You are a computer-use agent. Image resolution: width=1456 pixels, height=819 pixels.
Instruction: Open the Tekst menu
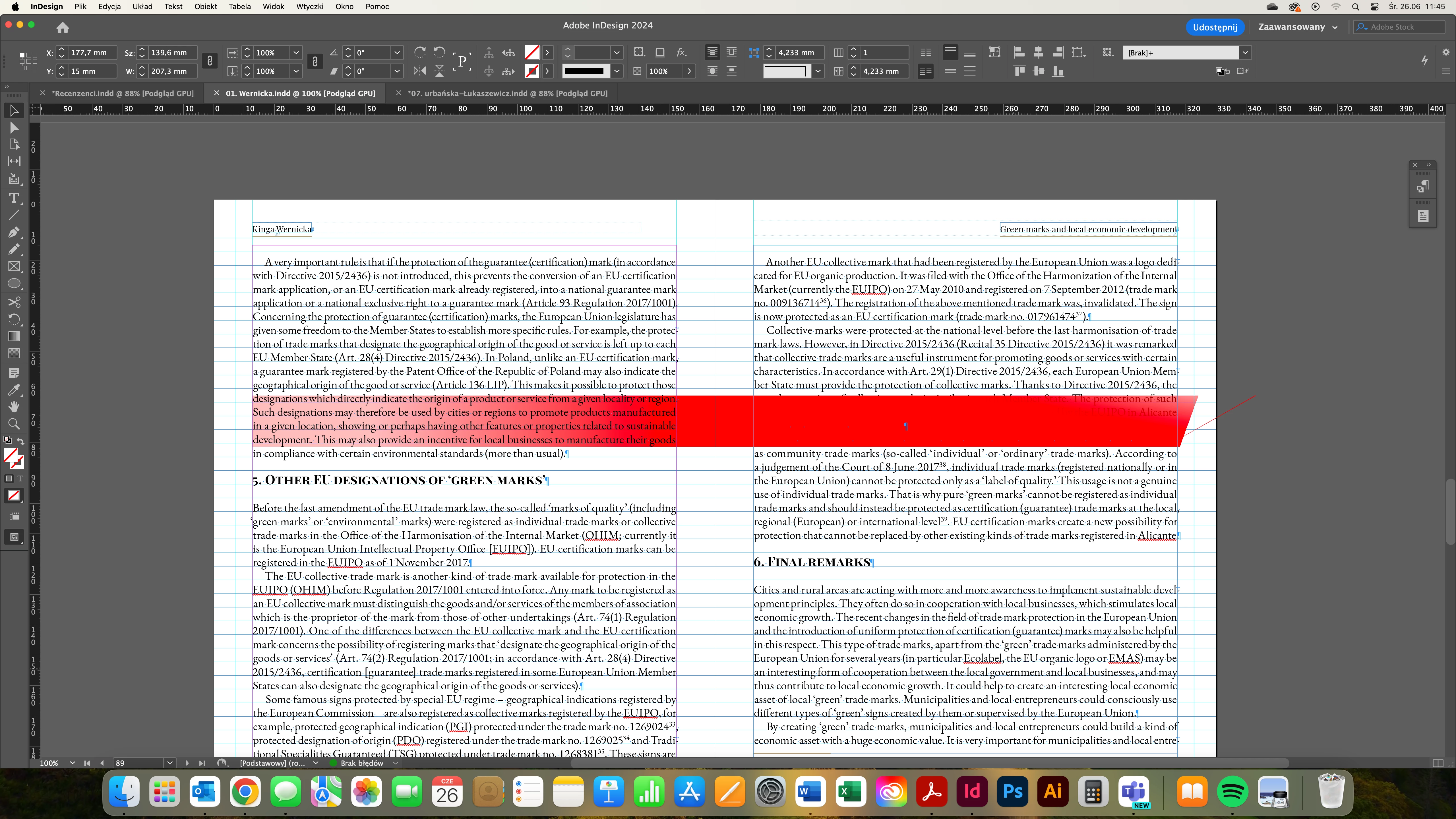[x=173, y=7]
